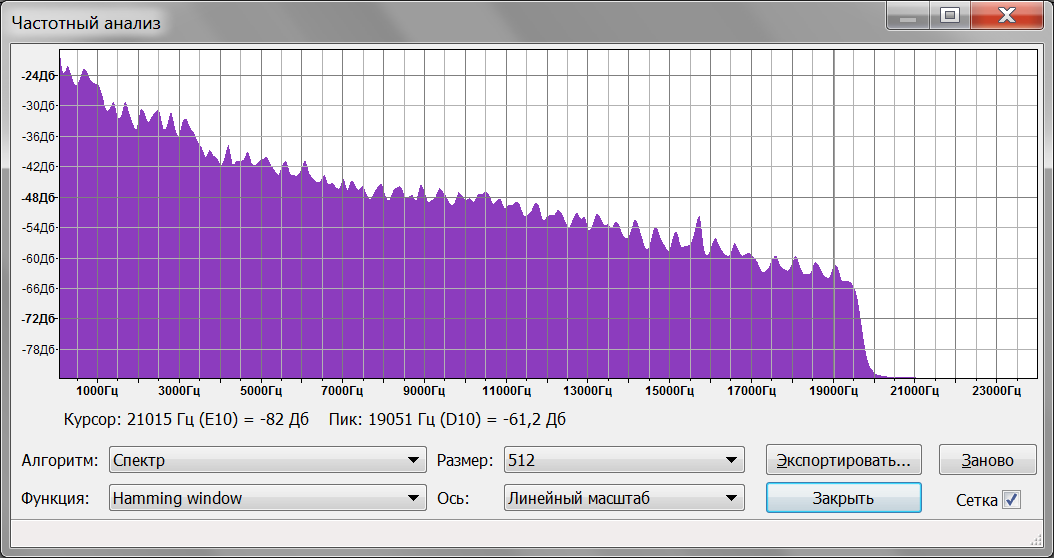
Task: Click the Экспортировать... button
Action: pos(844,461)
